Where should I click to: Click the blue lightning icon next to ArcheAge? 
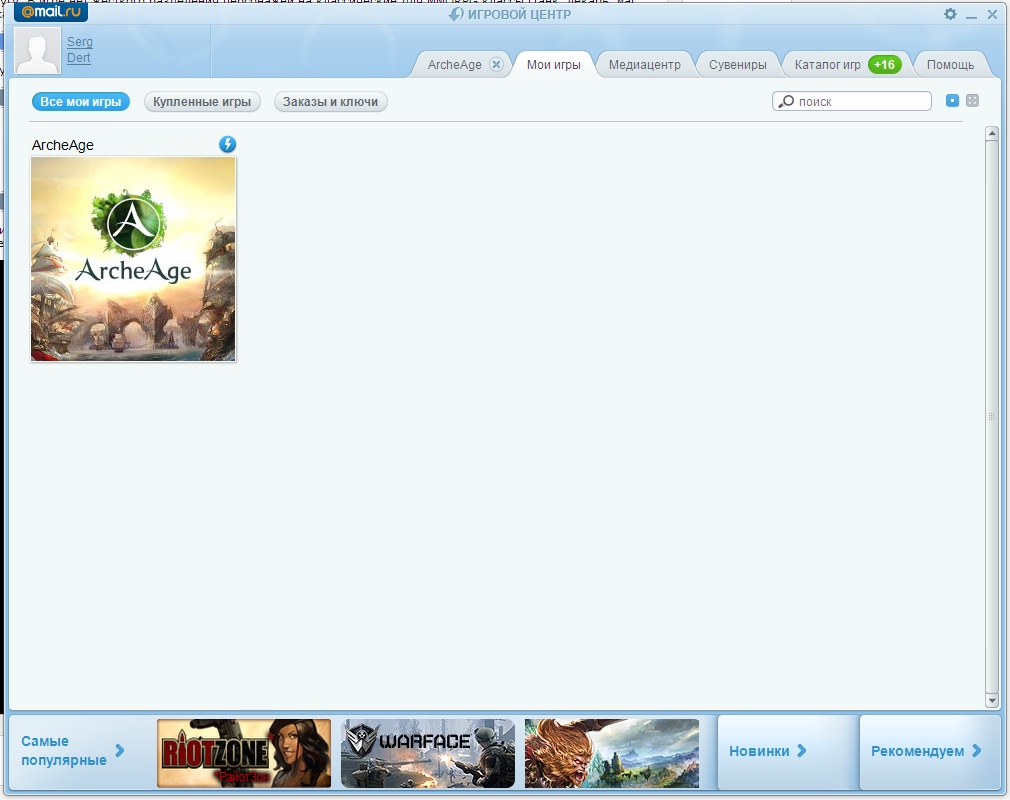(x=227, y=144)
